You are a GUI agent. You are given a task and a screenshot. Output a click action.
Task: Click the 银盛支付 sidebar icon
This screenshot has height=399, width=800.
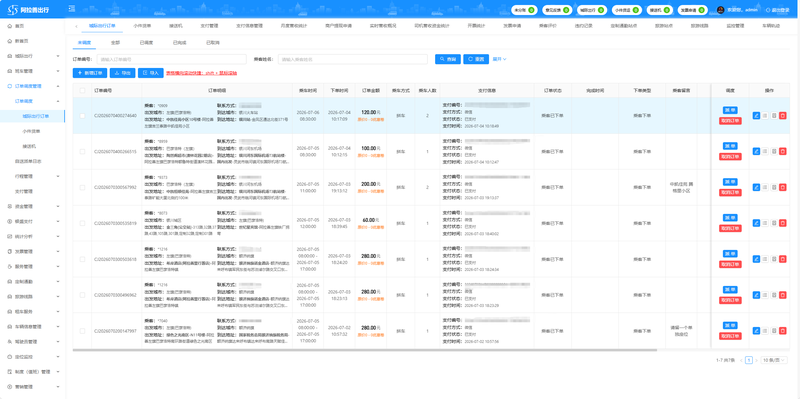(10, 221)
